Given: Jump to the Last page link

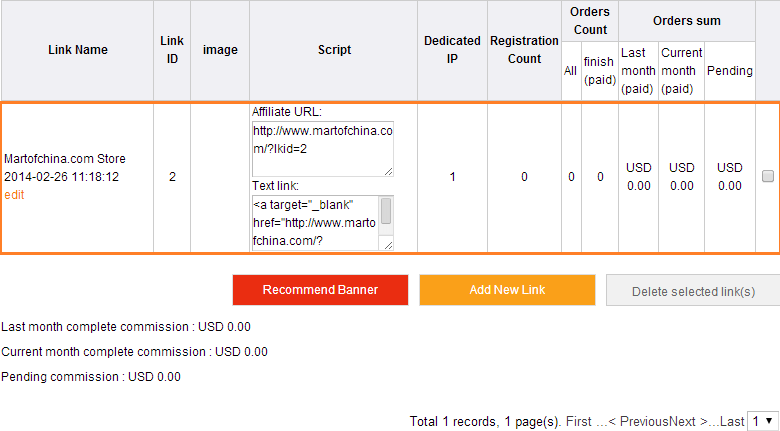Looking at the screenshot, I should click(x=732, y=421).
